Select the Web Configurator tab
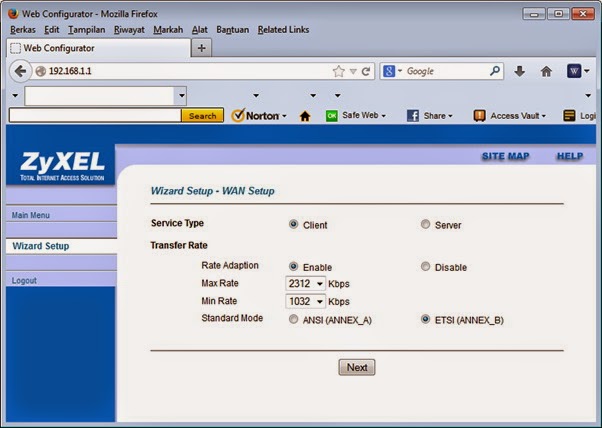Viewport: 602px width, 428px height. coord(98,48)
